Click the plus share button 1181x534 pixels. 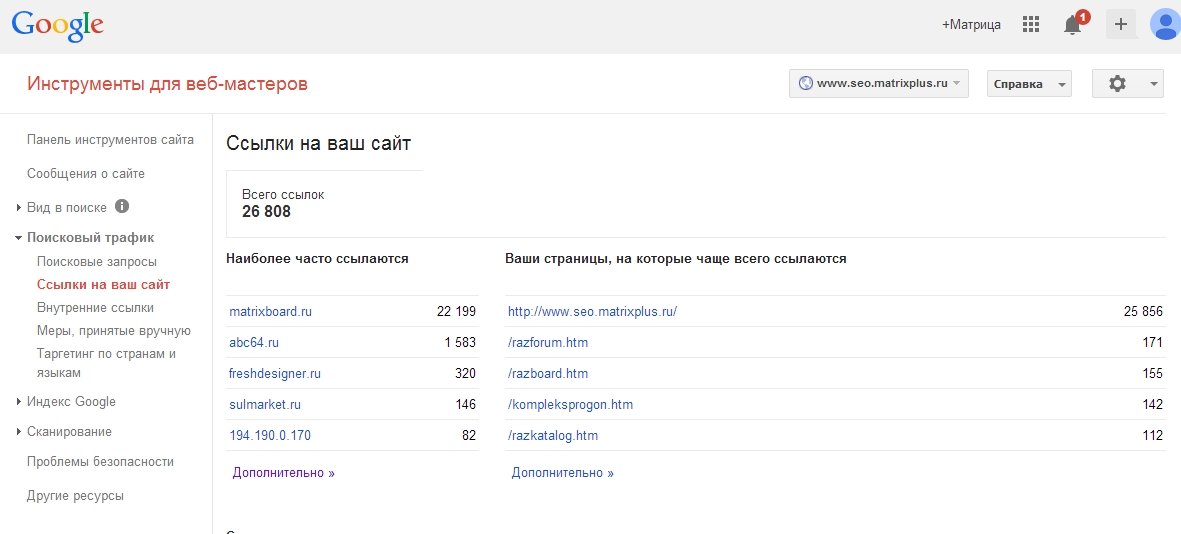1121,24
